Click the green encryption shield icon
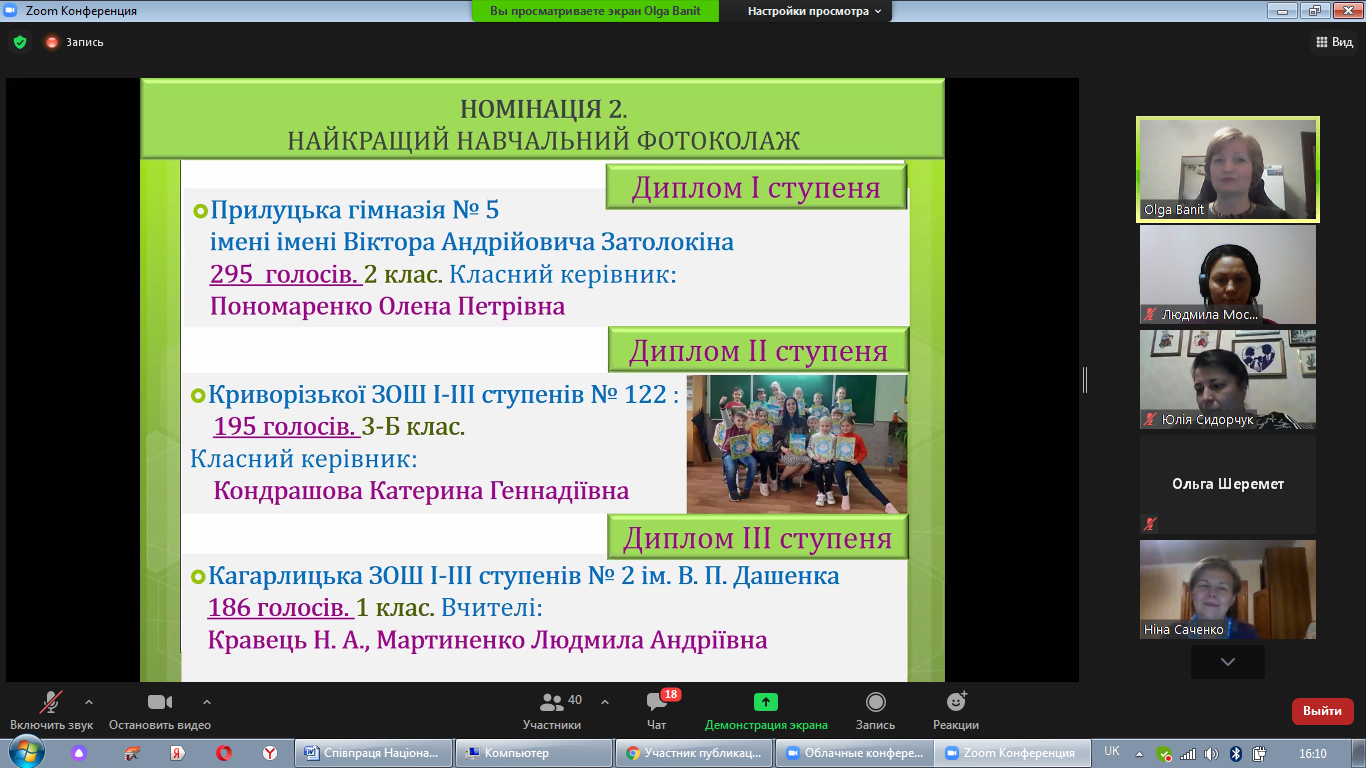Viewport: 1366px width, 768px height. tap(20, 42)
